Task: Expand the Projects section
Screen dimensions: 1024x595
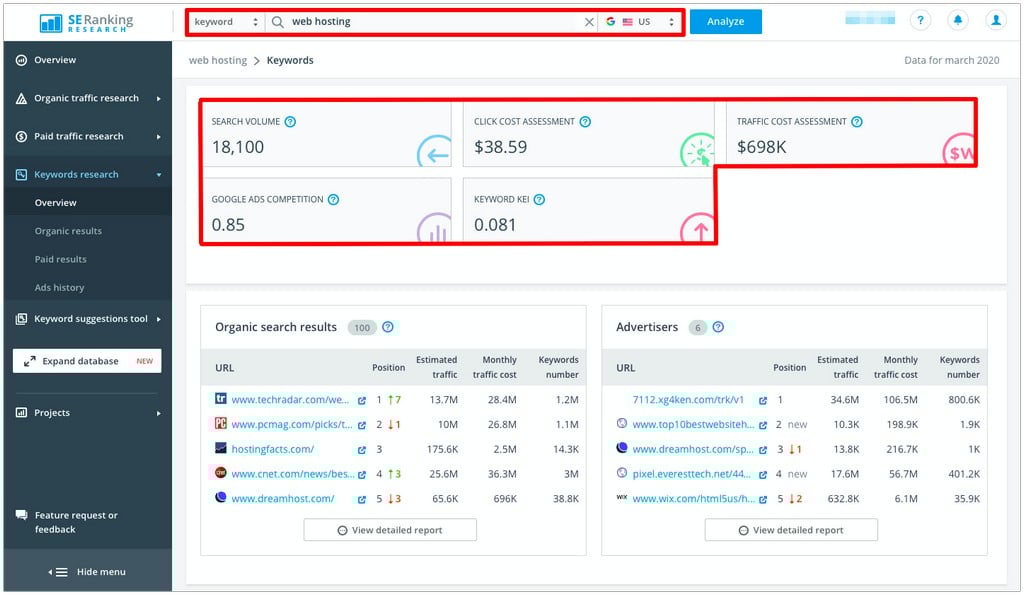Action: click(x=60, y=412)
